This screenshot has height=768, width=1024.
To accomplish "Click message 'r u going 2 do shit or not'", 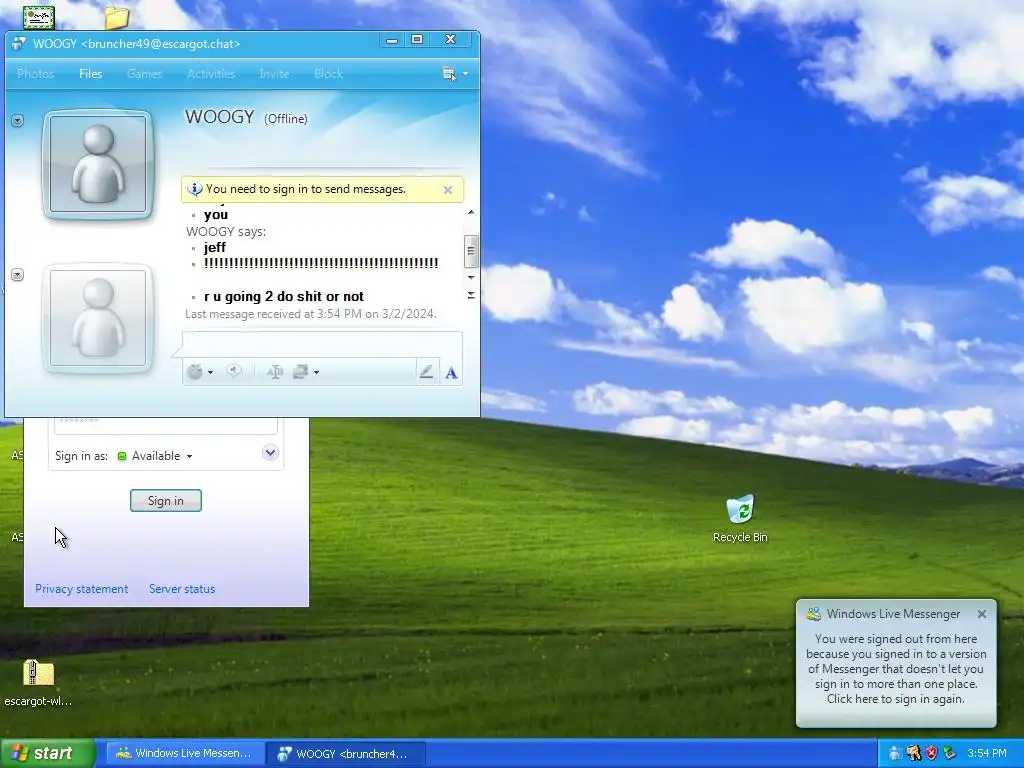I will point(283,296).
